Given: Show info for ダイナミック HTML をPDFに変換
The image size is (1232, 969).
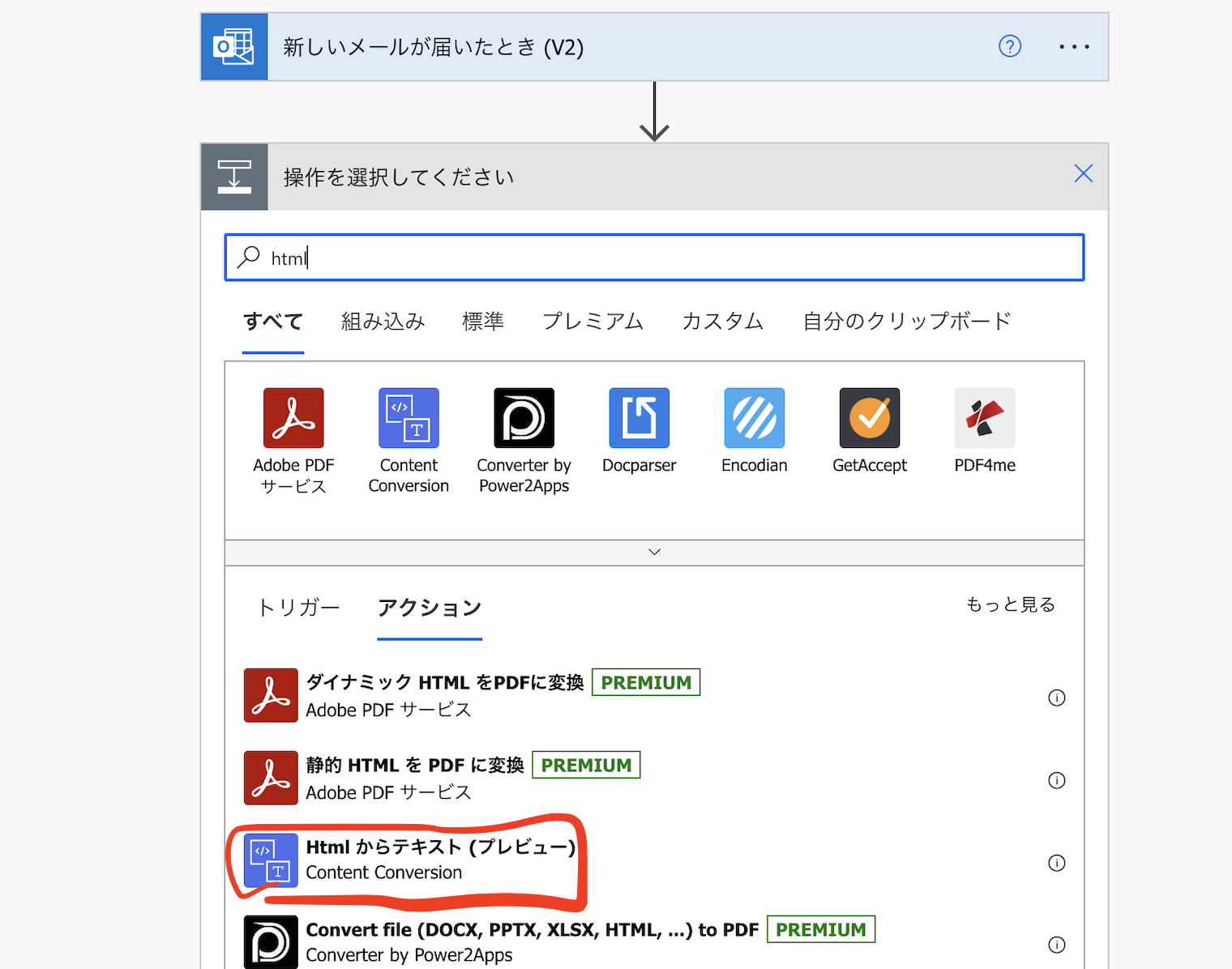Looking at the screenshot, I should point(1056,698).
